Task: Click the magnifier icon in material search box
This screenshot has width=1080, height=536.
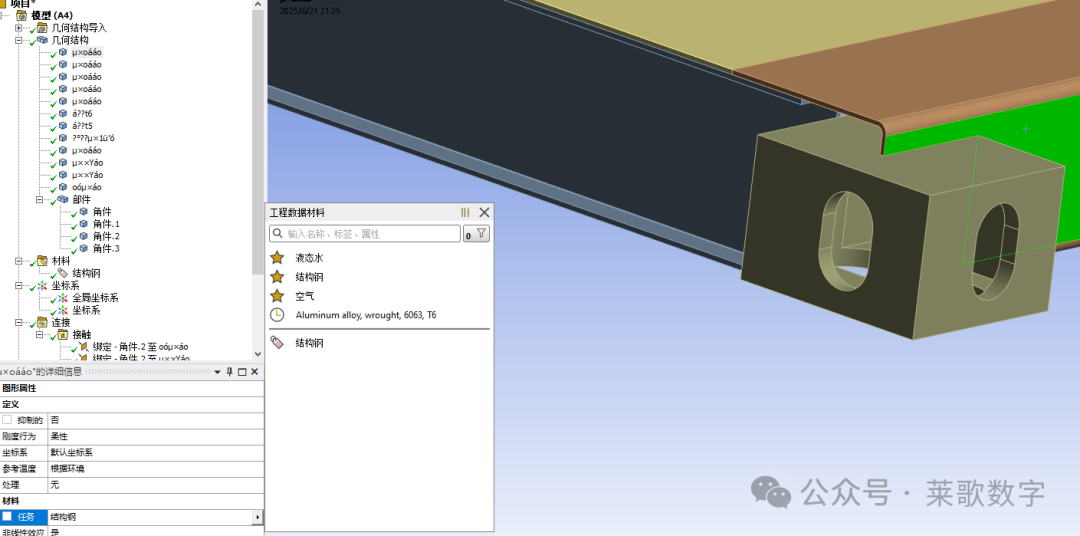Action: (x=278, y=234)
